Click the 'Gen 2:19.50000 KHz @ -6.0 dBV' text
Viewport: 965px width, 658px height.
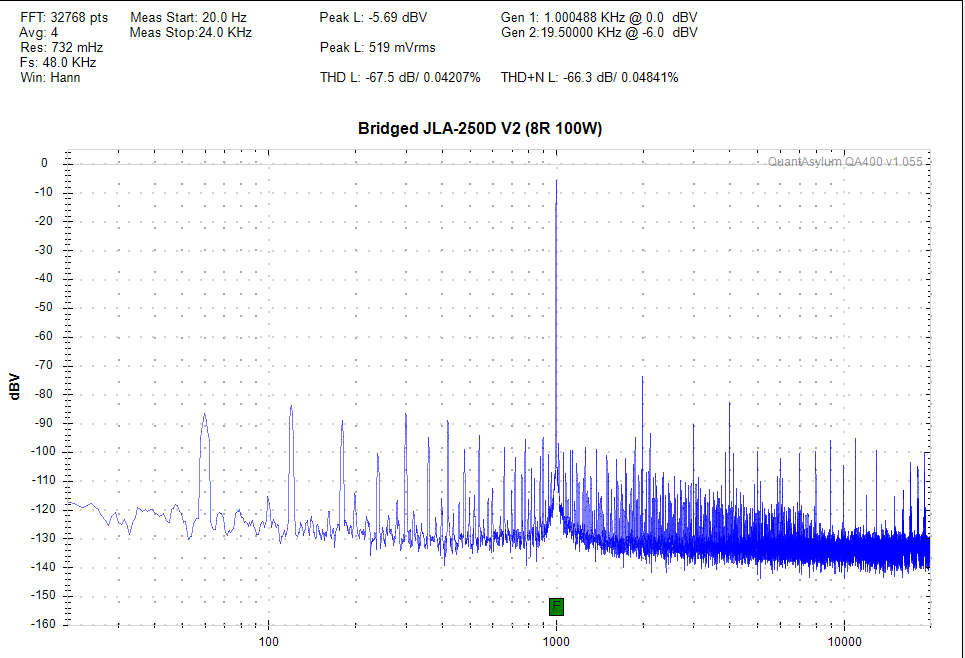(x=599, y=32)
